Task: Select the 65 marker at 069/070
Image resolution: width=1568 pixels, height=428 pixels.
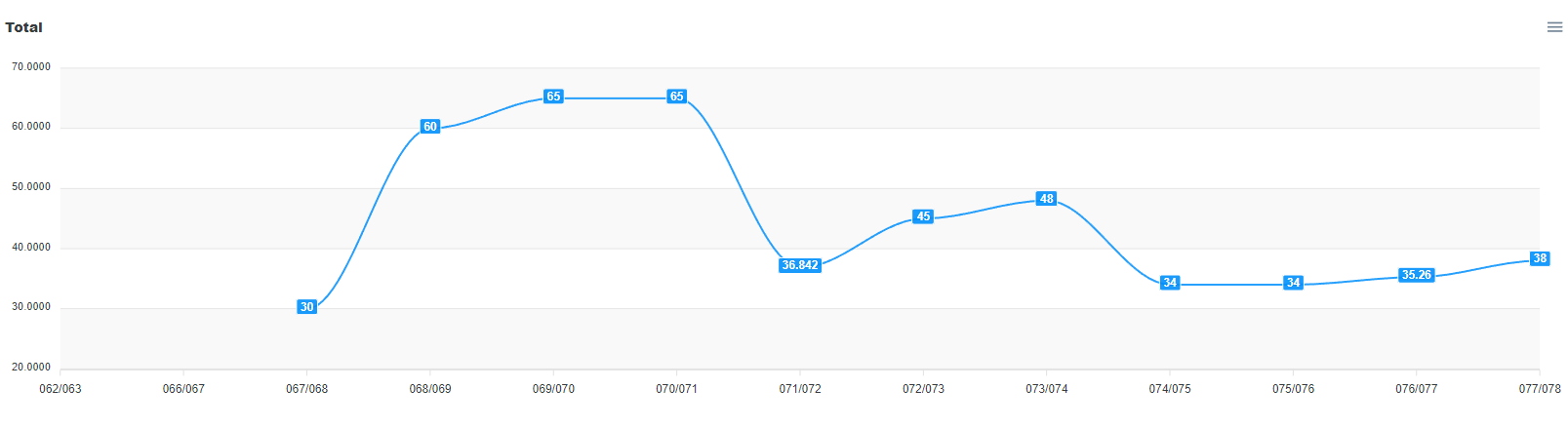Action: tap(553, 97)
